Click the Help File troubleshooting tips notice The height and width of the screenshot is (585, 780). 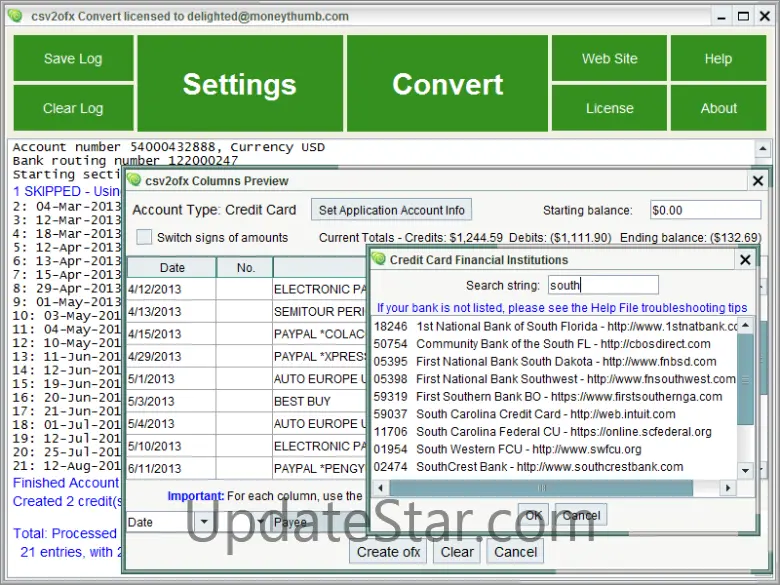coord(562,307)
